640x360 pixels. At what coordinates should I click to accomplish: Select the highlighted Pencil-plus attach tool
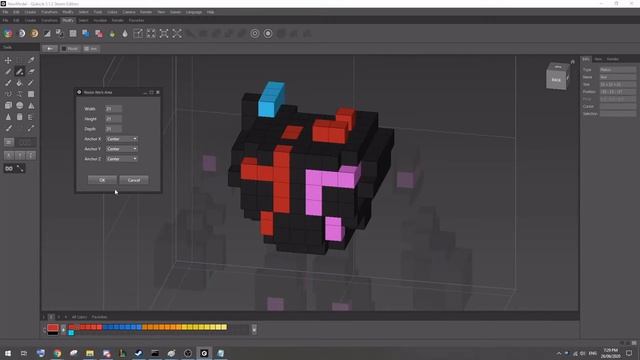pyautogui.click(x=20, y=72)
